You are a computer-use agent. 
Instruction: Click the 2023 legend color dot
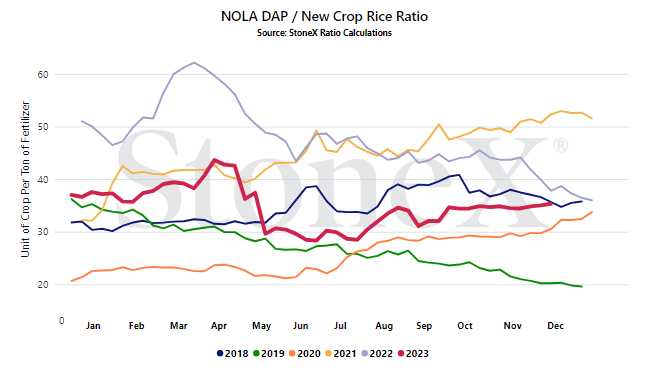coord(401,353)
